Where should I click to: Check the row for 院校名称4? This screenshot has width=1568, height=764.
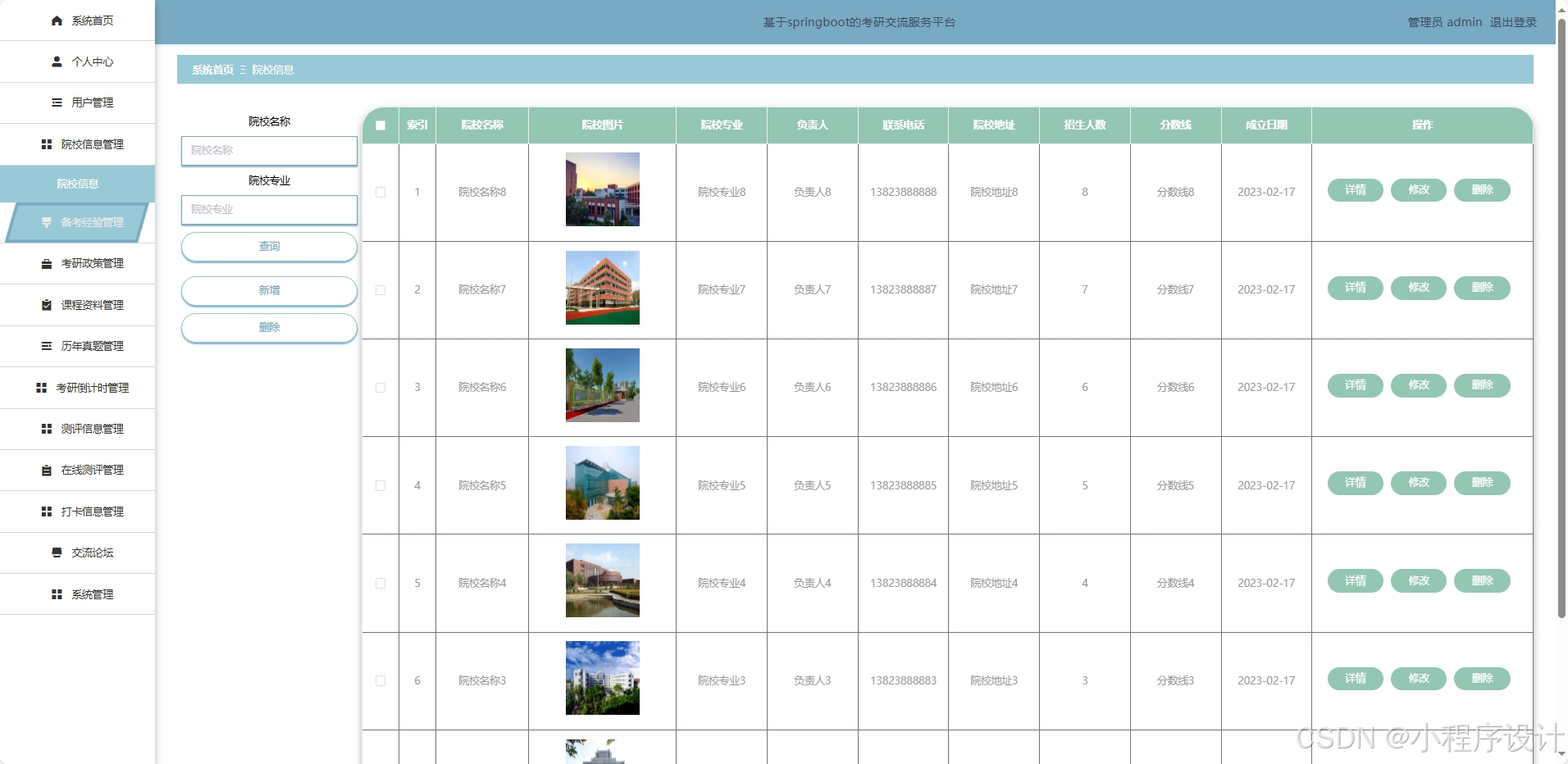(x=381, y=583)
